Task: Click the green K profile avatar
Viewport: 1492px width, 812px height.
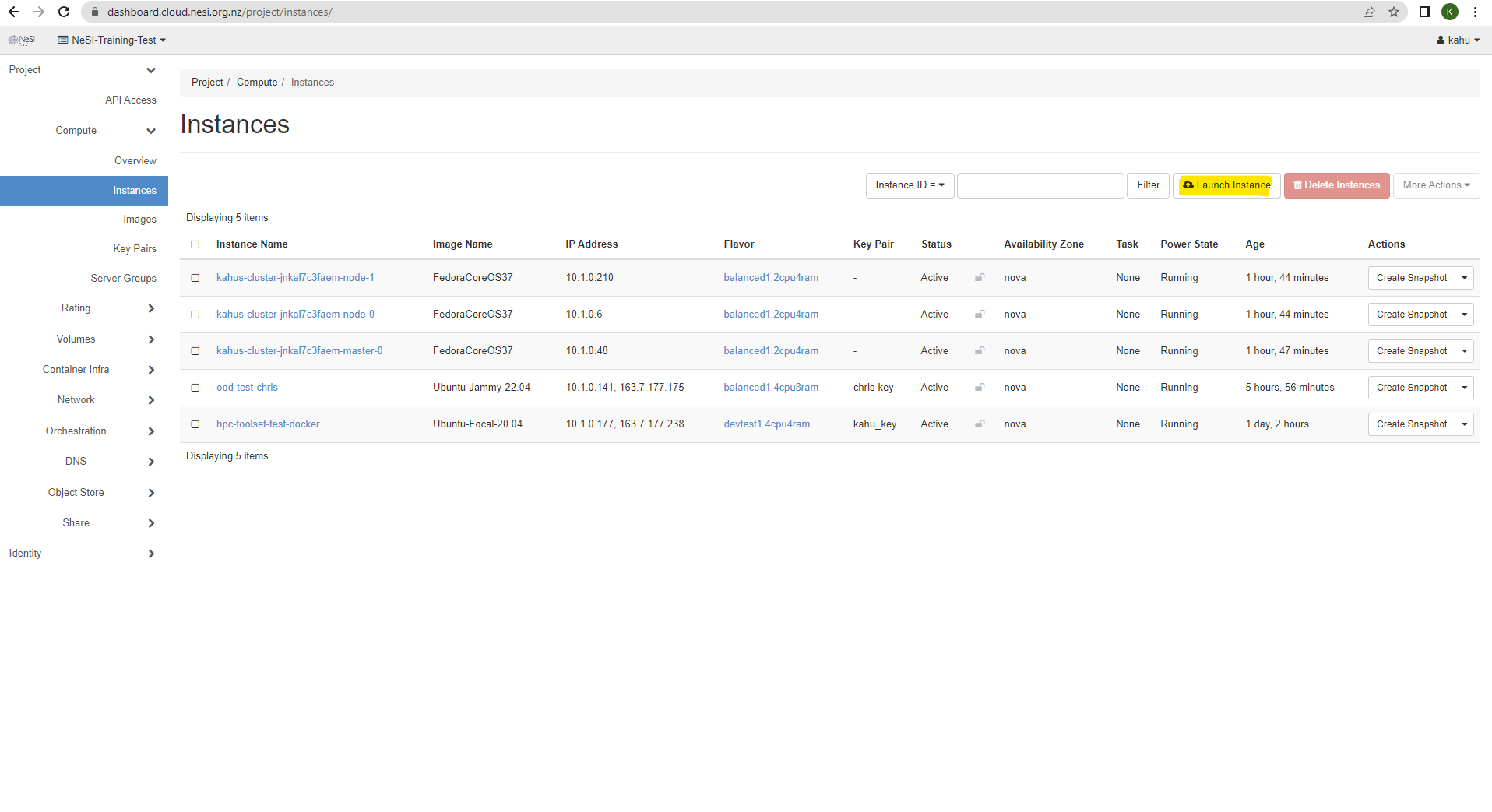Action: (x=1450, y=12)
